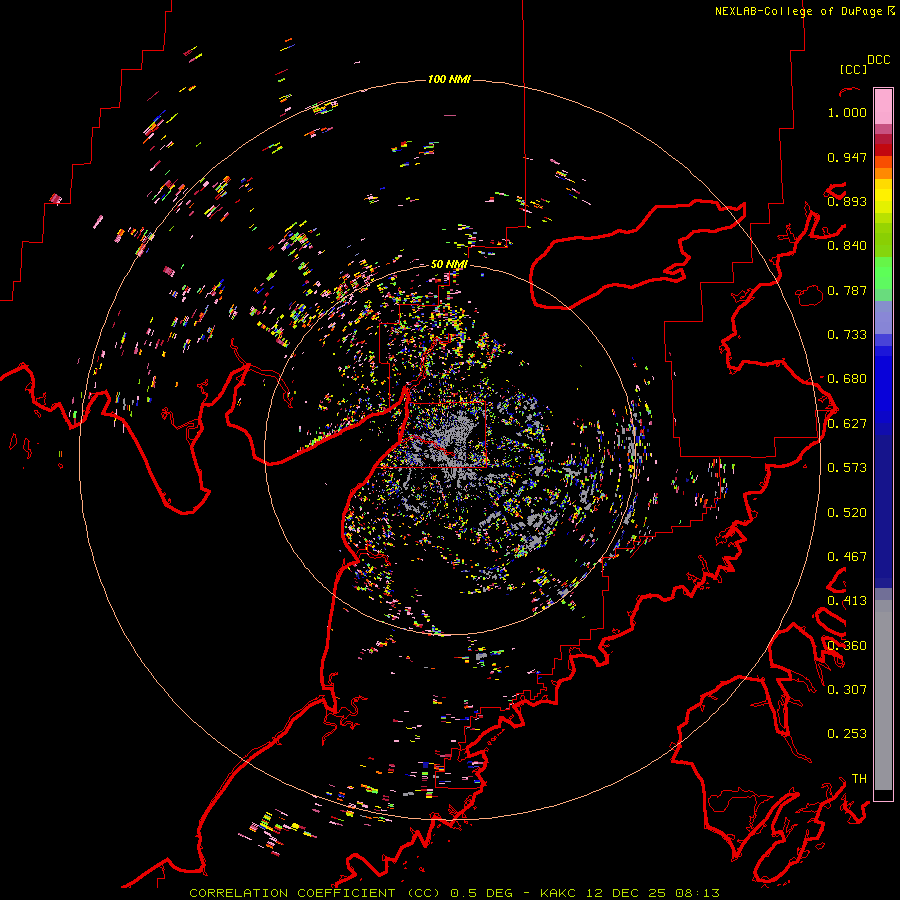Click the 0.627 legend value
Image resolution: width=900 pixels, height=900 pixels.
847,424
